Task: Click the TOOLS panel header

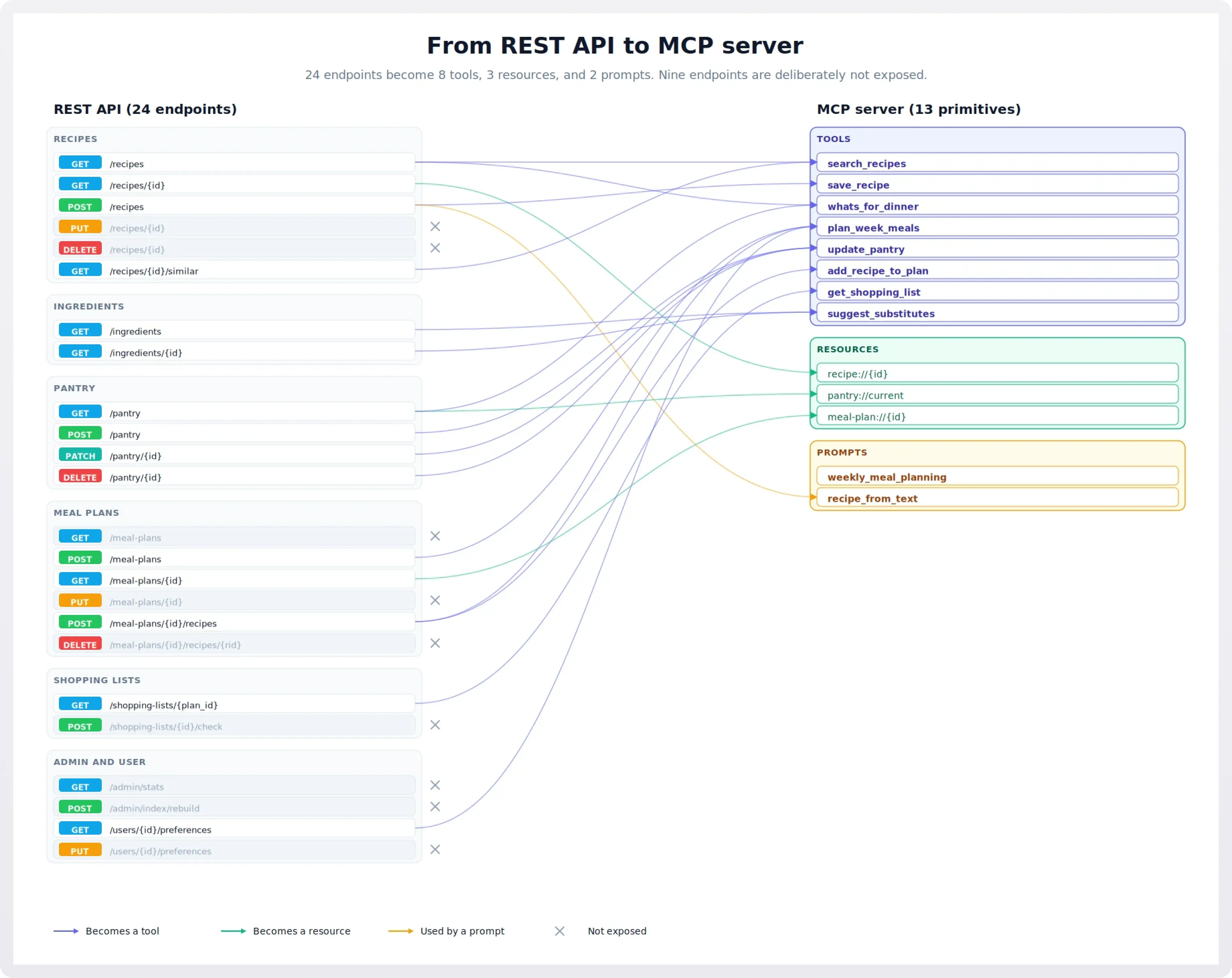Action: pyautogui.click(x=833, y=139)
